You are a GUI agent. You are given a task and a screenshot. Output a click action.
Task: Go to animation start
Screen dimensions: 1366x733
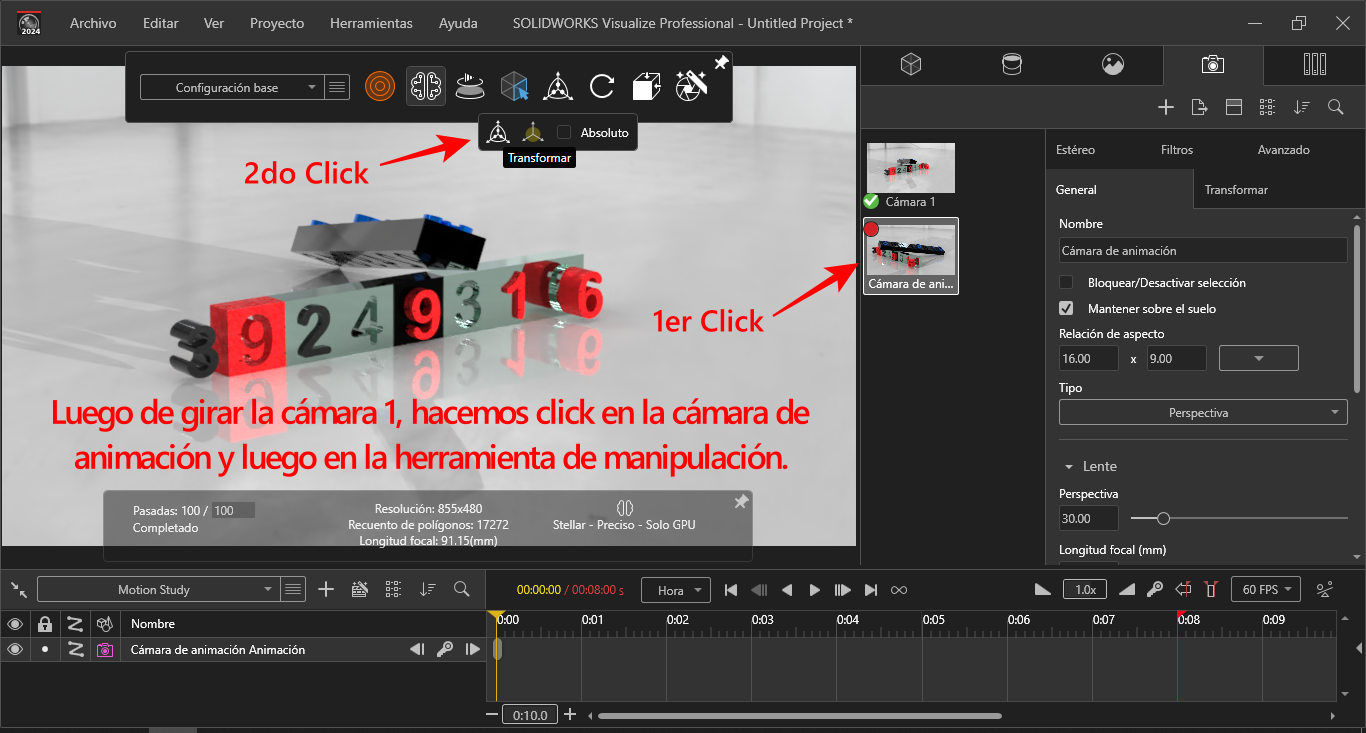pyautogui.click(x=731, y=590)
